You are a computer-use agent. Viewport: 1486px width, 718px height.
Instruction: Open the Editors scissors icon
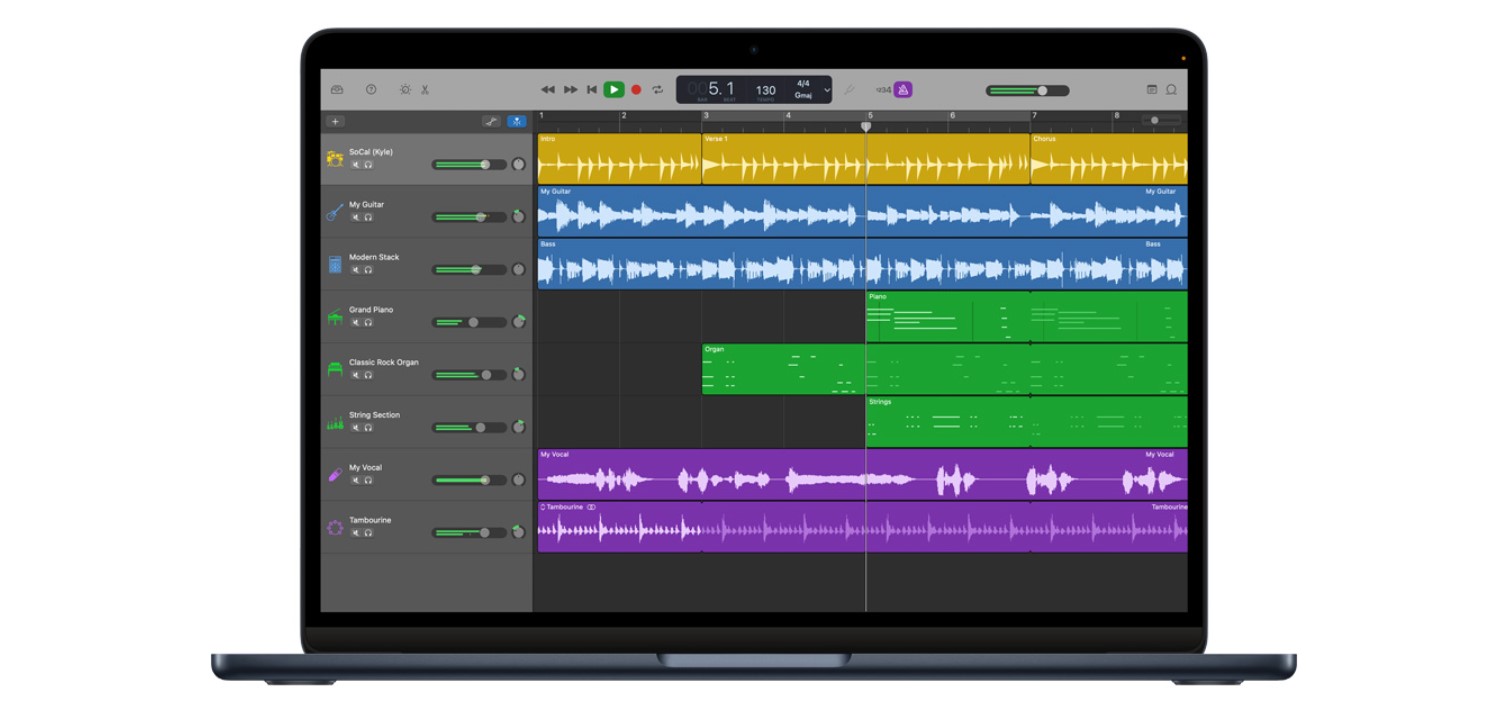tap(425, 90)
